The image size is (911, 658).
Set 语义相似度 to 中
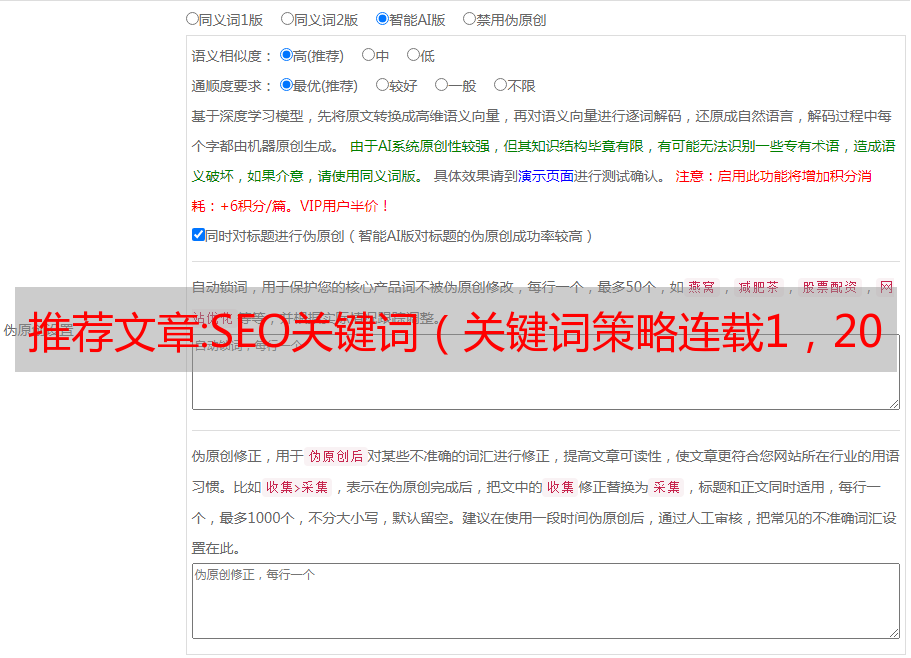pyautogui.click(x=368, y=55)
